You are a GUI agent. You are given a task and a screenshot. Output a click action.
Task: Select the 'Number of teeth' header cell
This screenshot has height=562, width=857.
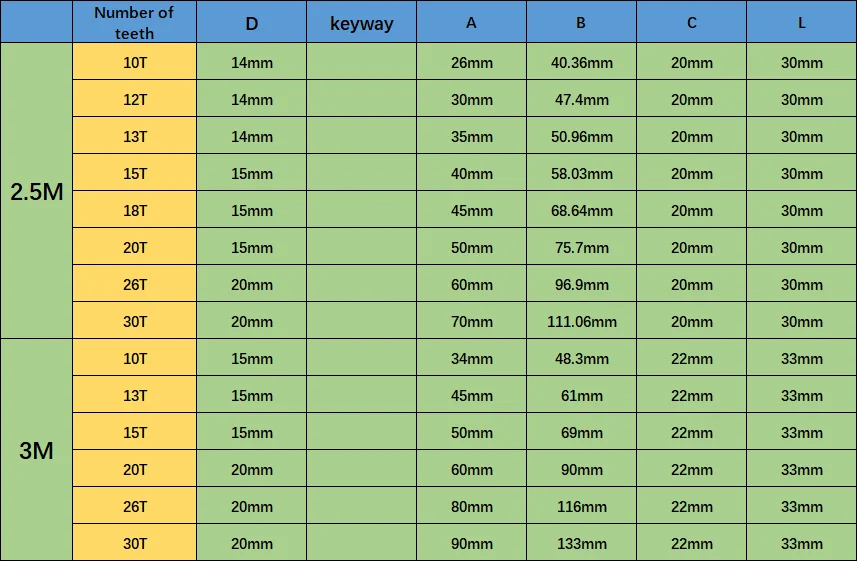click(134, 22)
